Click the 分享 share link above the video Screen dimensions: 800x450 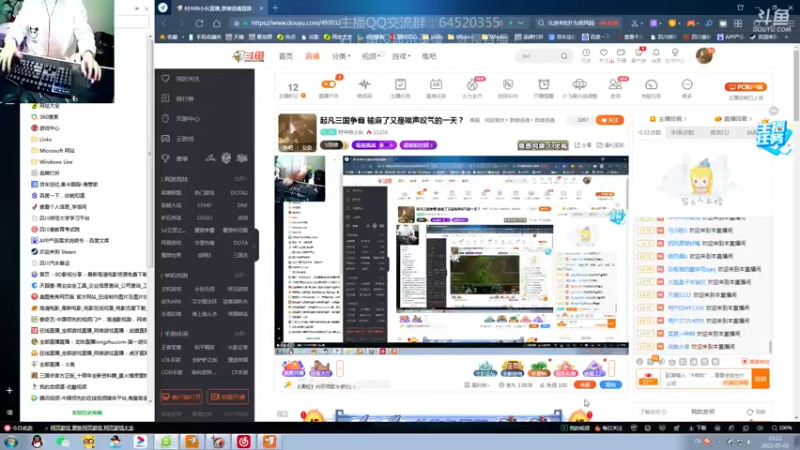click(583, 145)
